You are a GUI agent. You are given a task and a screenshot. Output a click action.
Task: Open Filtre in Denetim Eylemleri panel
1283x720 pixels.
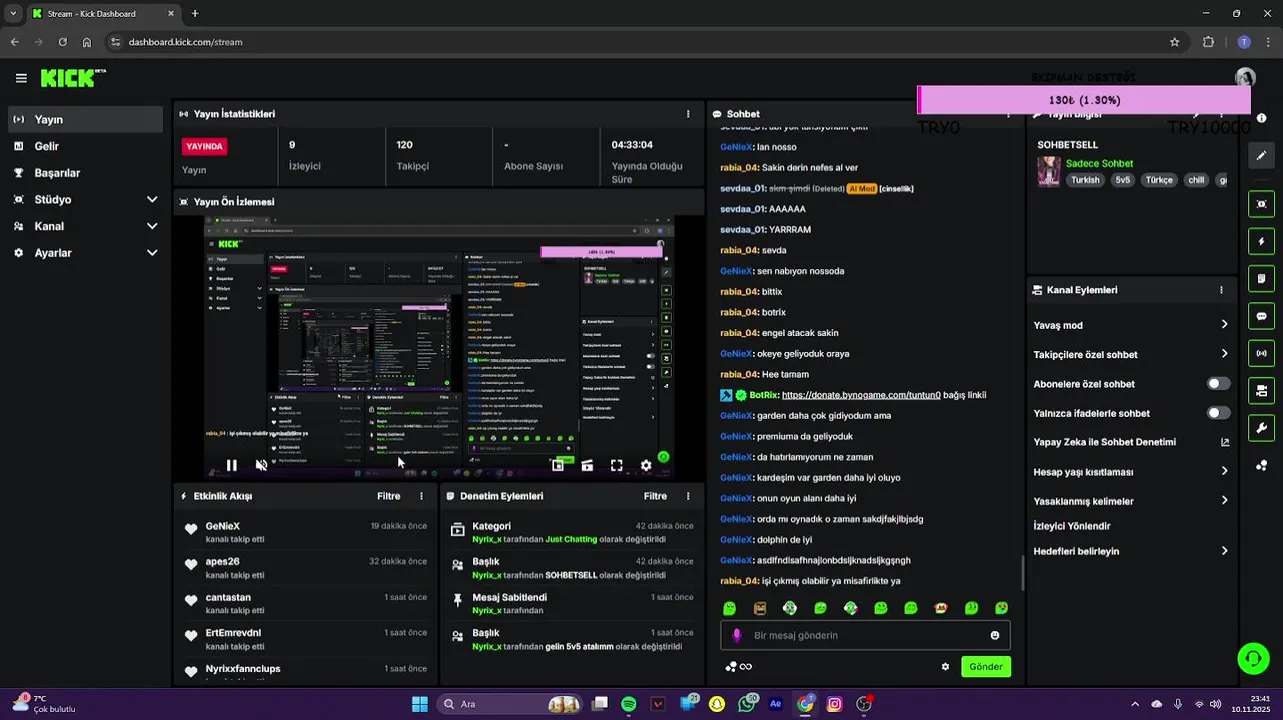point(655,496)
